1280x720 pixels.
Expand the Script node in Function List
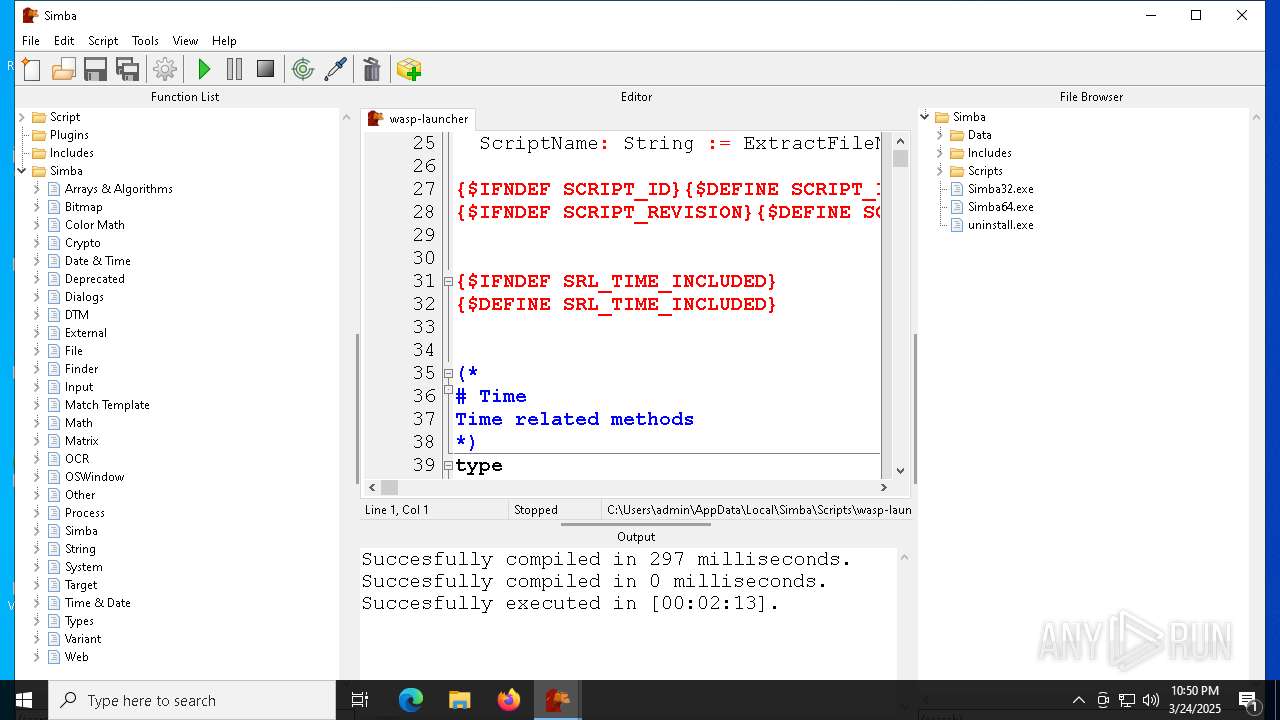click(x=22, y=117)
